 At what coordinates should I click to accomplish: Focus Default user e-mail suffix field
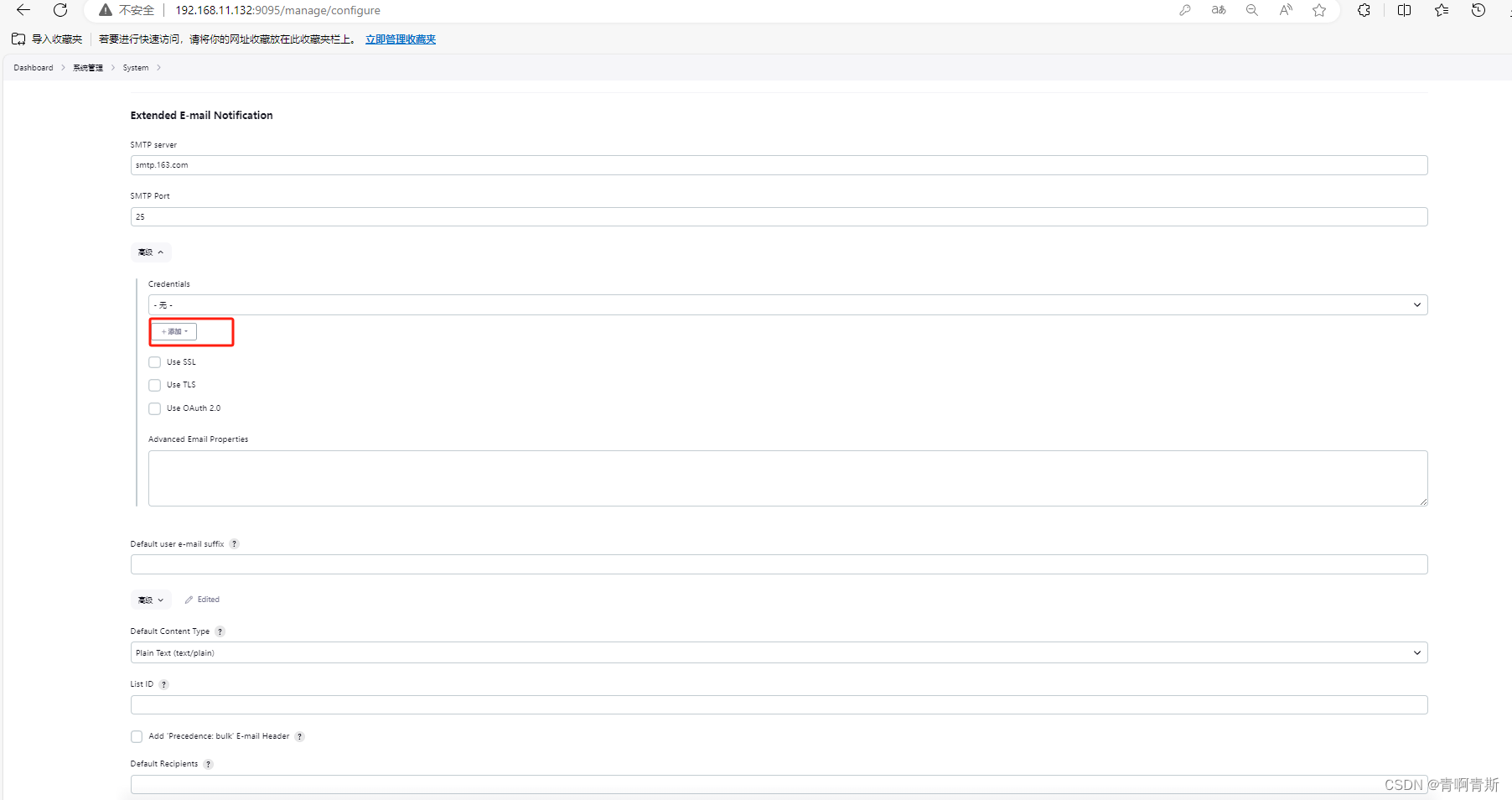point(779,564)
